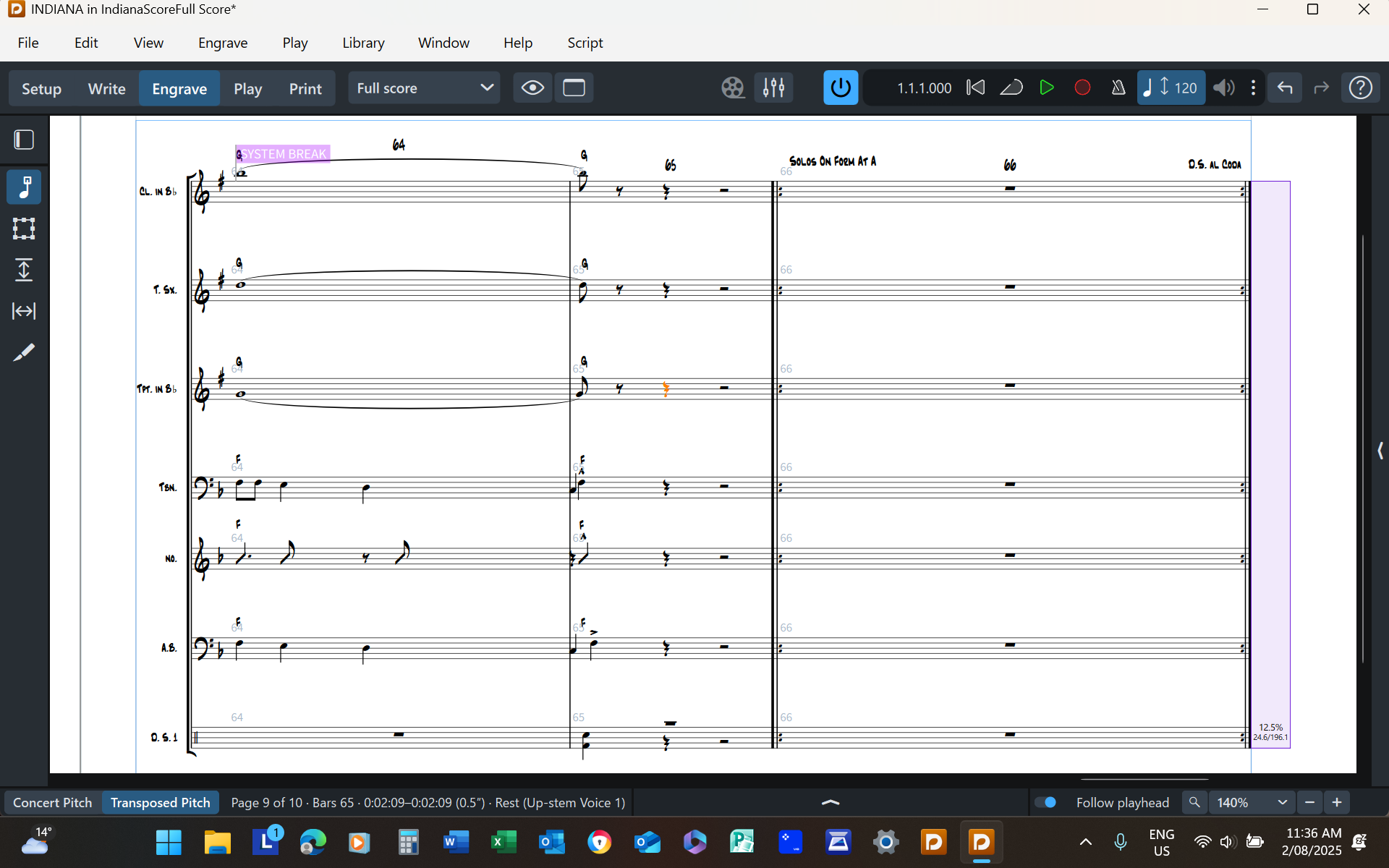Start playback from the play button

pyautogui.click(x=1047, y=88)
